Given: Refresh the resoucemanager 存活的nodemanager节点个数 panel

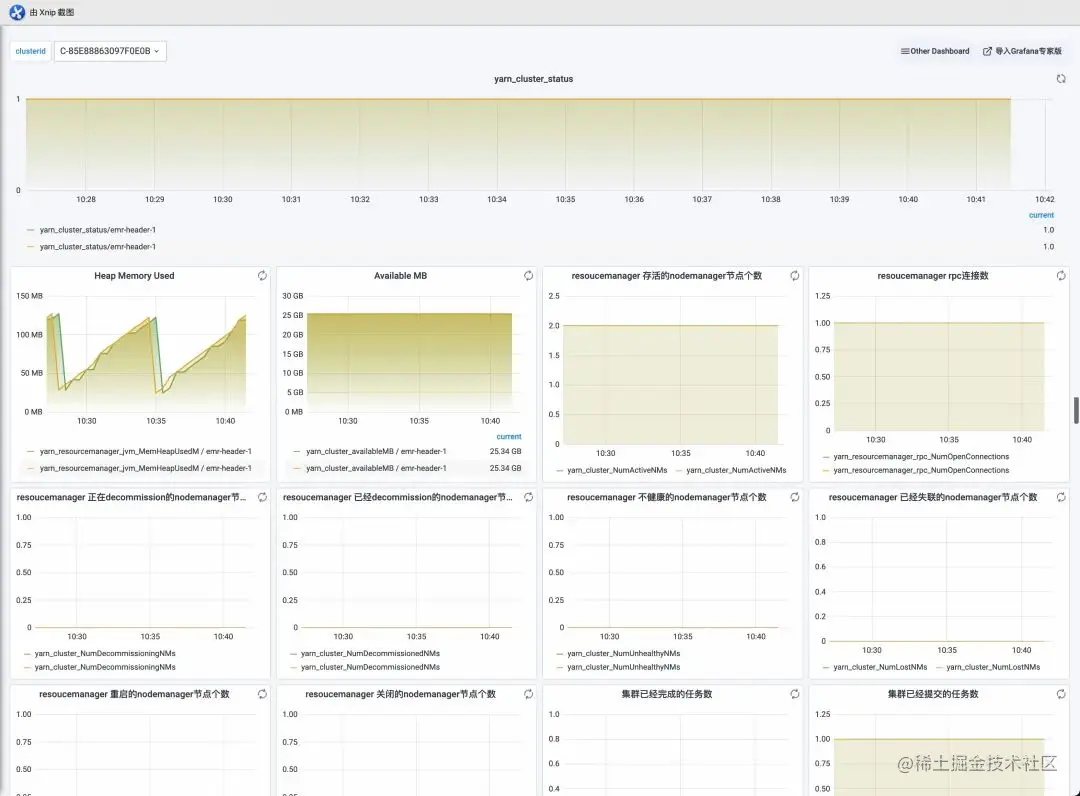Looking at the screenshot, I should 795,275.
